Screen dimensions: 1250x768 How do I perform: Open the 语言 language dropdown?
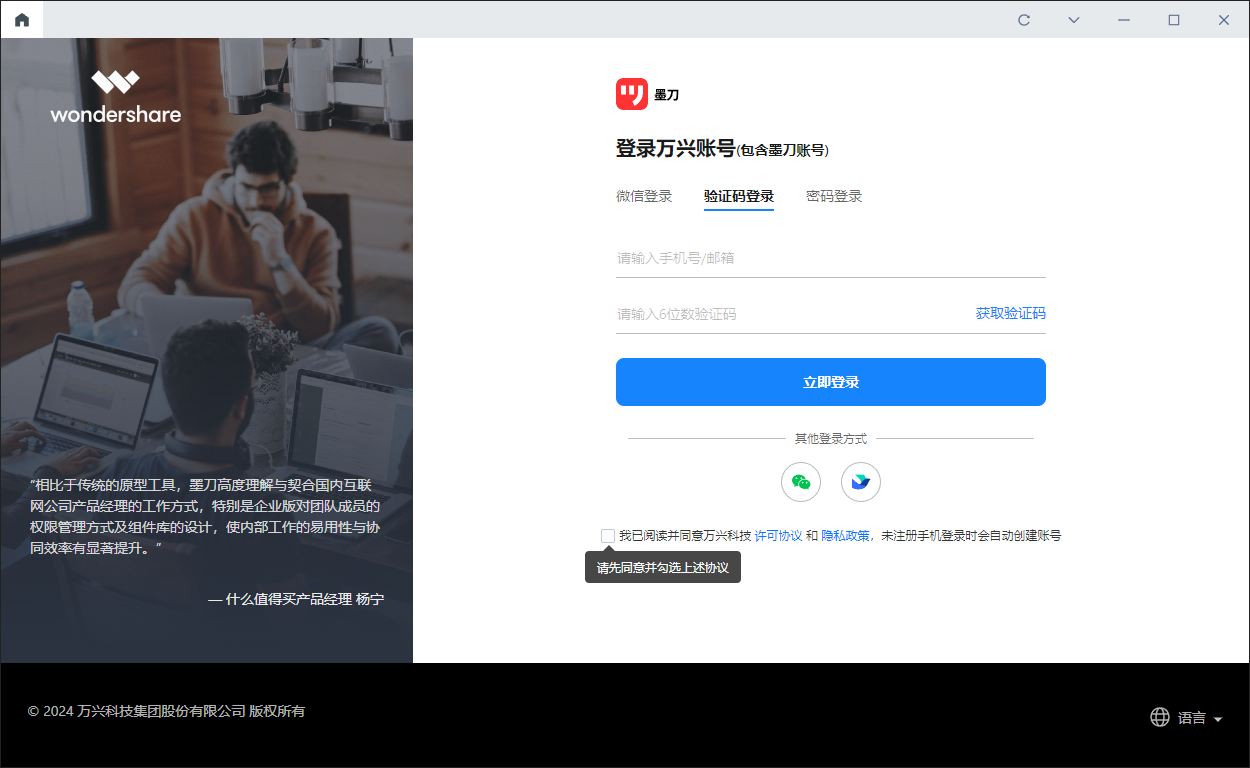click(1193, 717)
